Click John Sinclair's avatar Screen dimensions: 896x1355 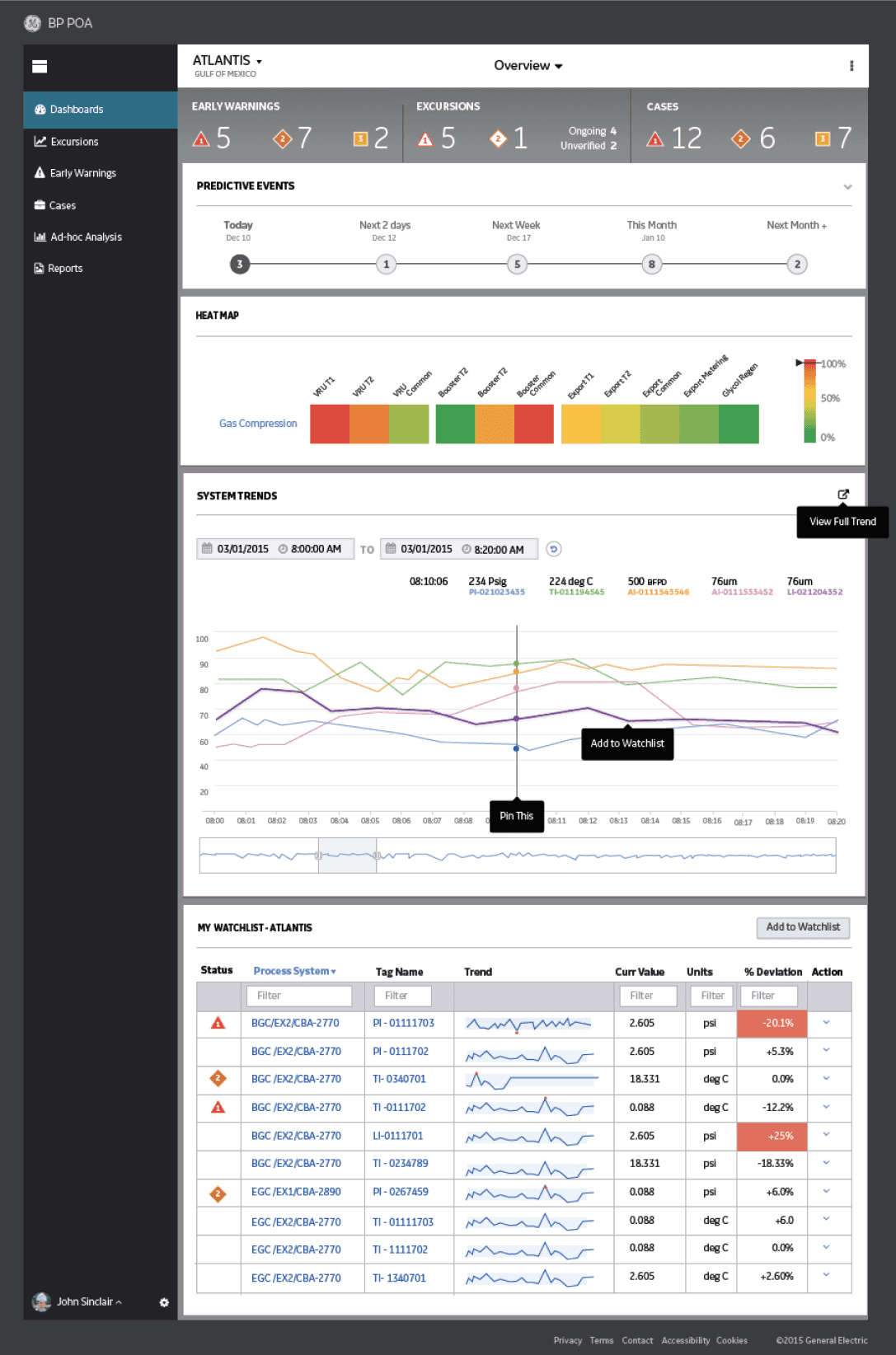tap(41, 1301)
